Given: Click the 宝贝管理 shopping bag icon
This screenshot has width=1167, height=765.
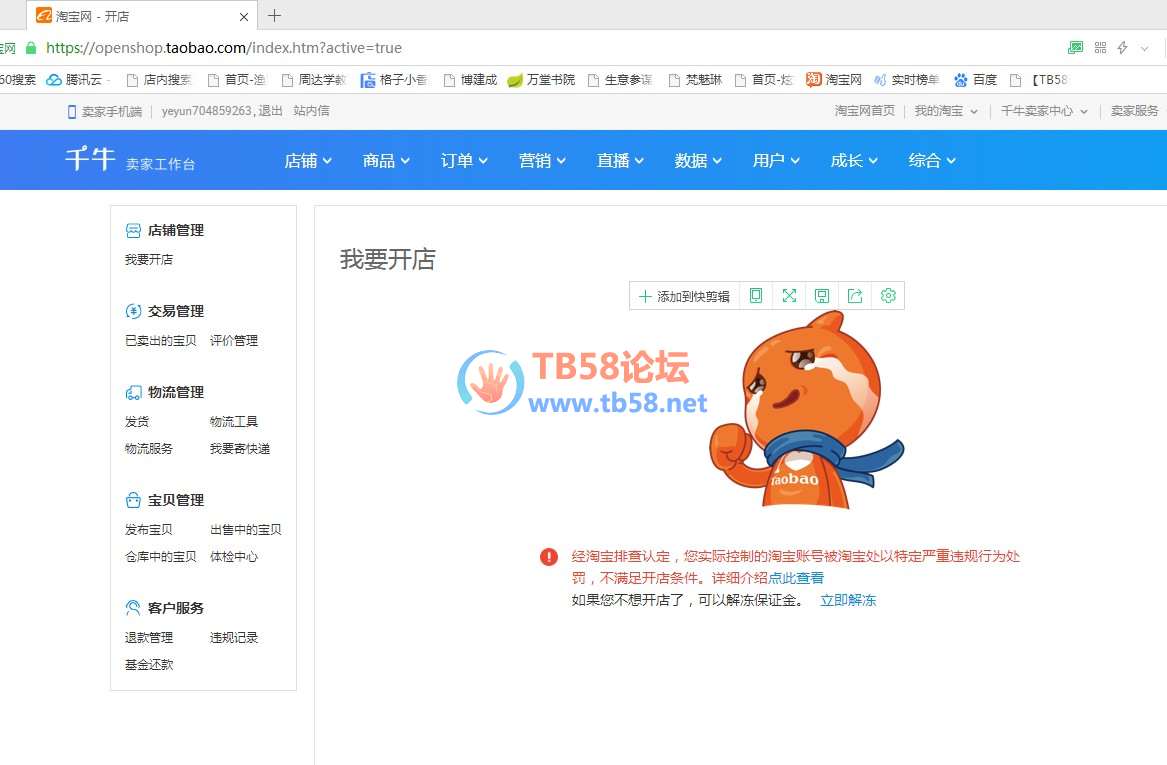Looking at the screenshot, I should 133,500.
